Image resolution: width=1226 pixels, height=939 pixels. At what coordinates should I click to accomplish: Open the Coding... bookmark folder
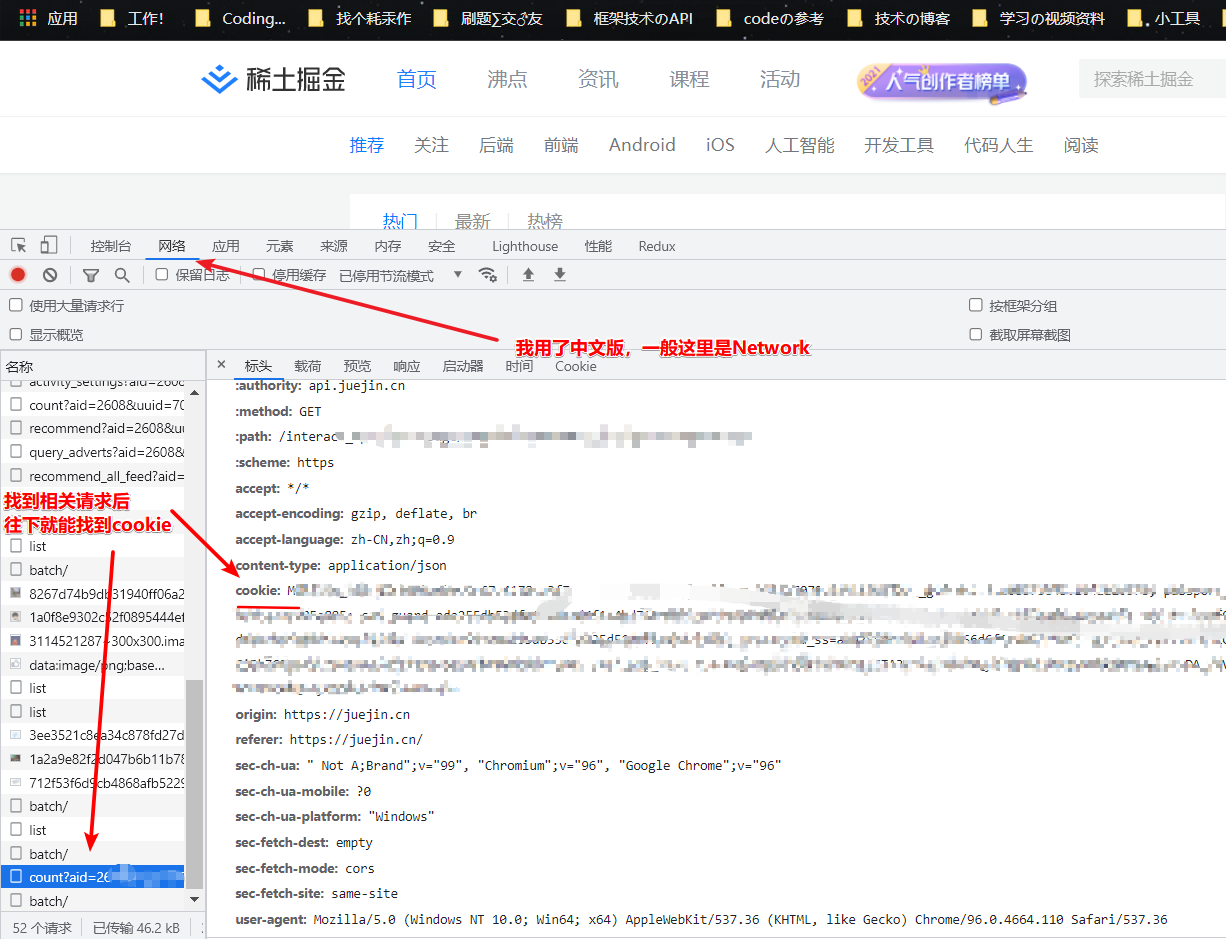click(240, 18)
